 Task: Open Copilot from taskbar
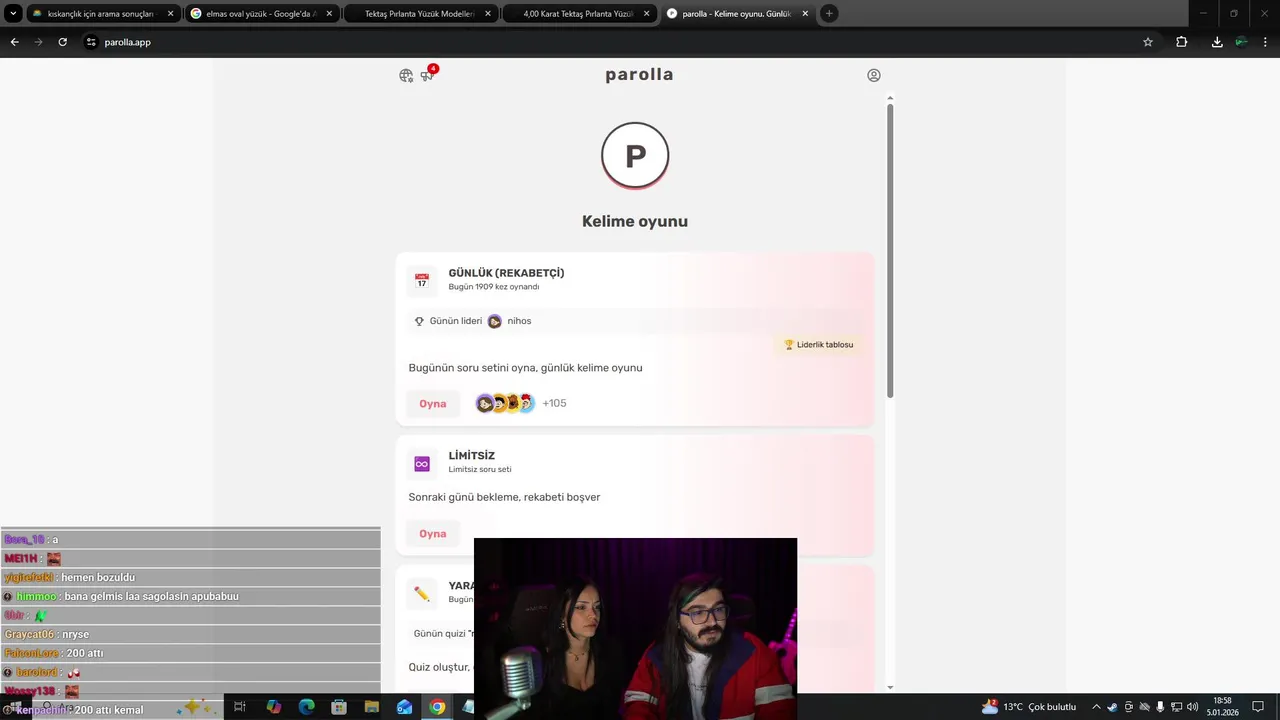pyautogui.click(x=274, y=707)
